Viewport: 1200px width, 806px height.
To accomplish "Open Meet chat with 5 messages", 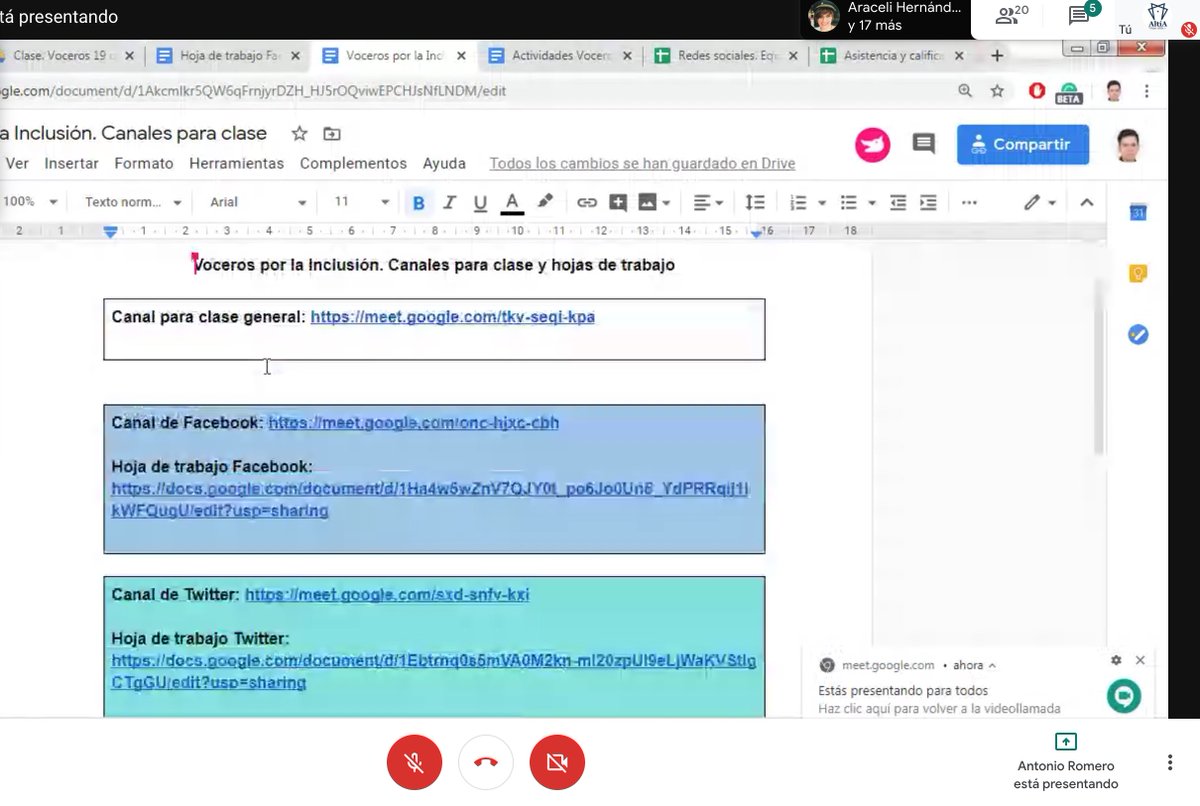I will [x=1083, y=14].
